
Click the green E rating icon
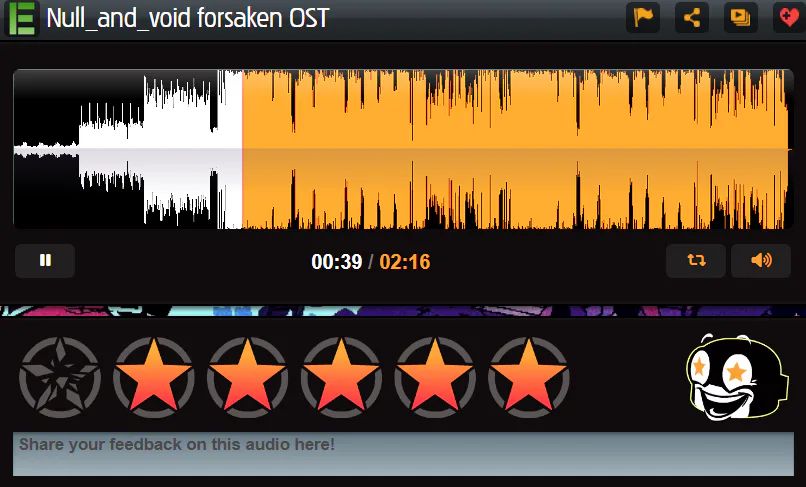pos(22,19)
